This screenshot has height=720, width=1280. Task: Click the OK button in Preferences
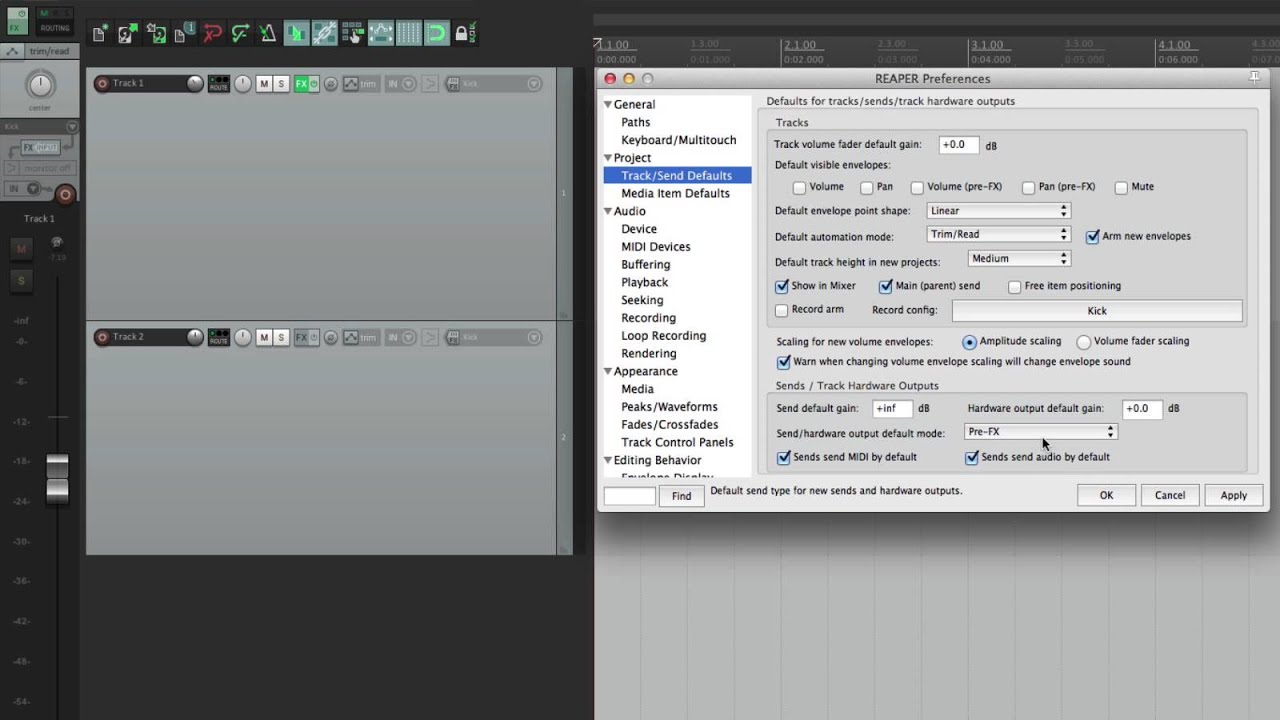1106,495
